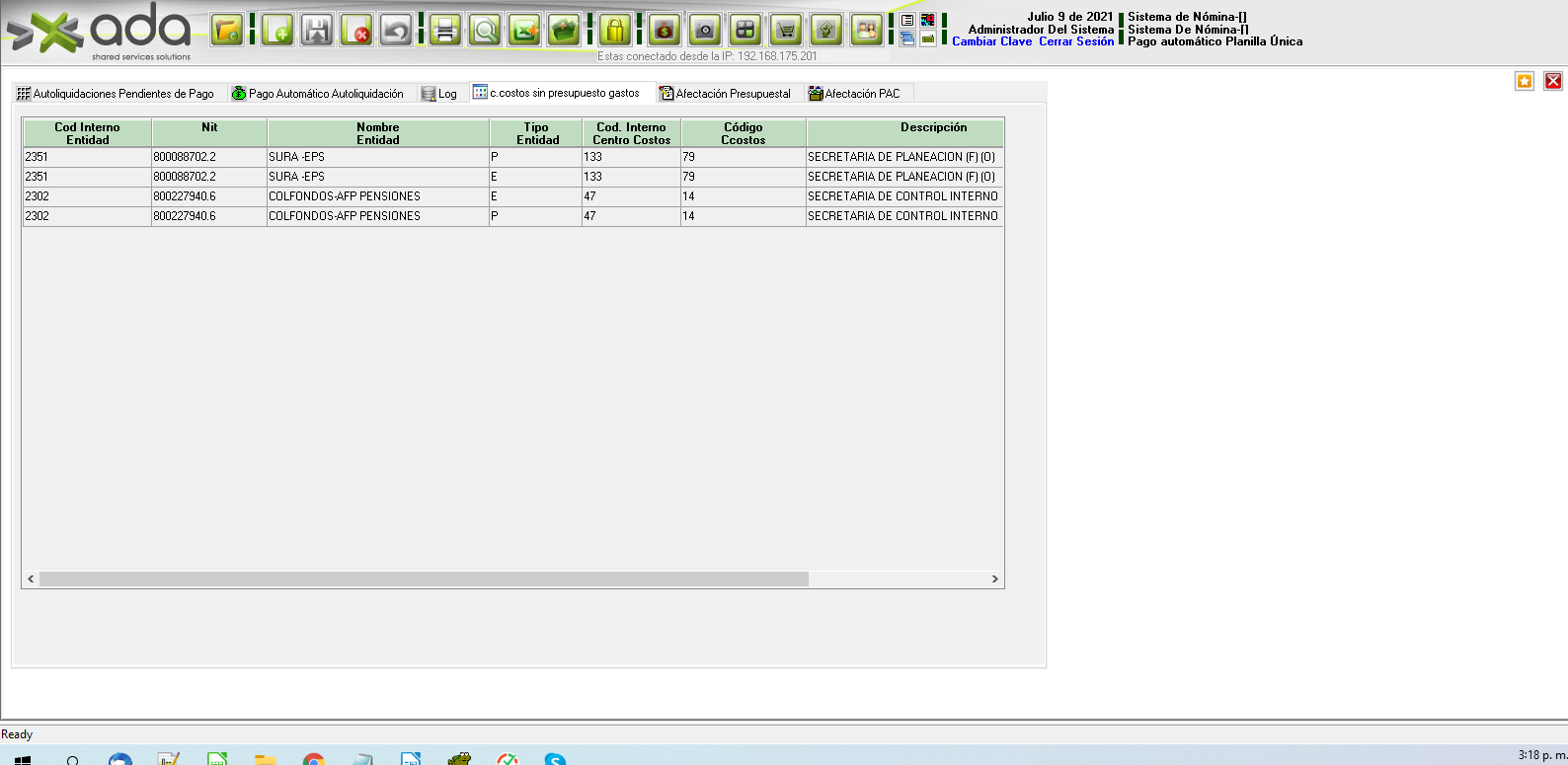This screenshot has width=1568, height=765.
Task: Click the delete record icon with red X
Action: click(356, 31)
